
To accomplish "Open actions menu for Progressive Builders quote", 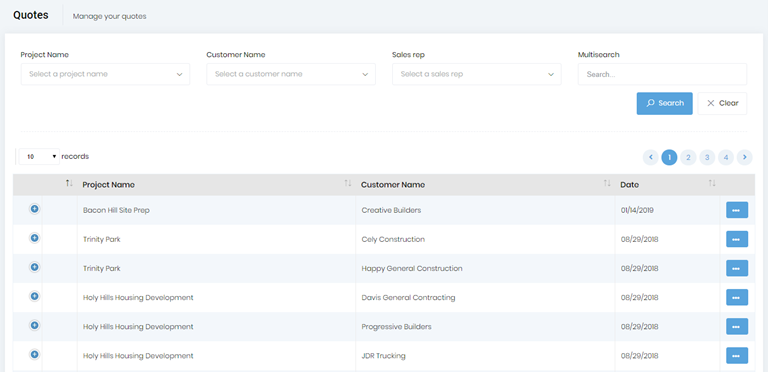I will pyautogui.click(x=737, y=326).
